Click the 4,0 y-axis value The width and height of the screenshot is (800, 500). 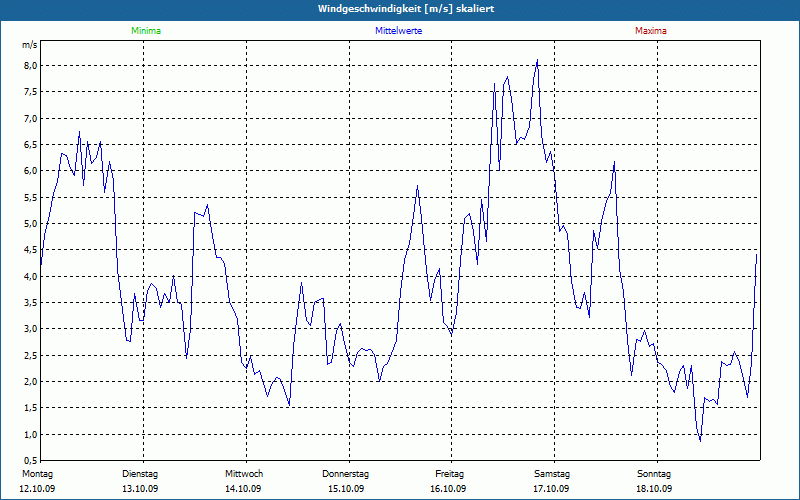point(30,277)
